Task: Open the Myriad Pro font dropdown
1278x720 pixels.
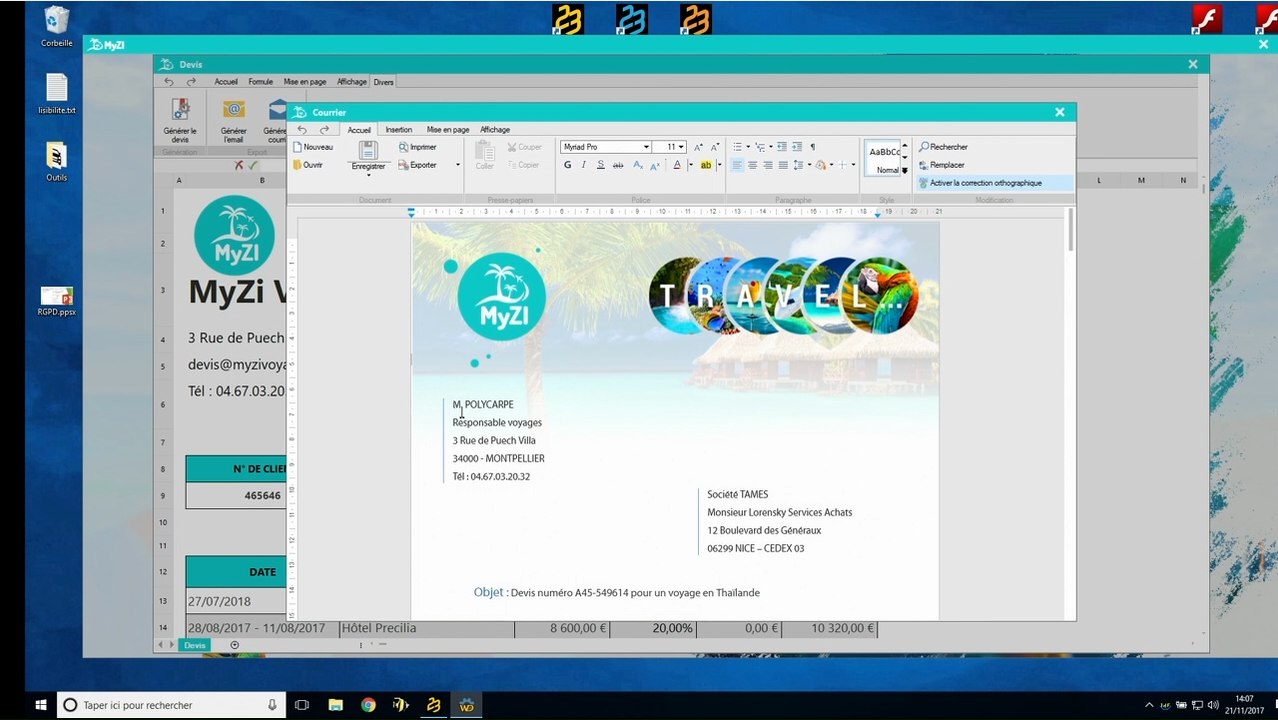Action: click(x=646, y=147)
